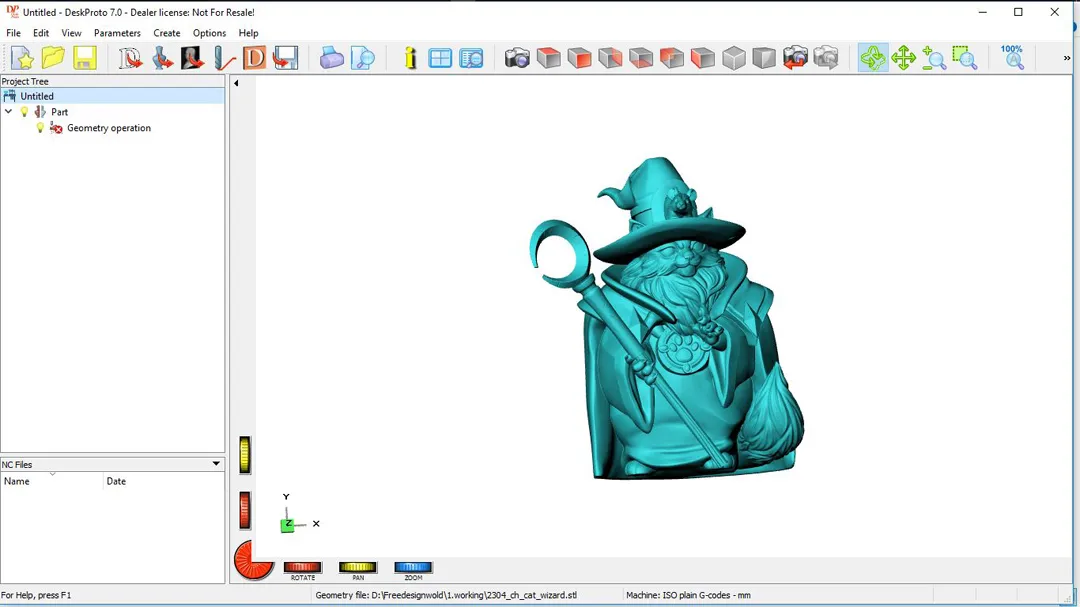1080x607 pixels.
Task: Click the blue ZOOM thumbwheel
Action: click(413, 567)
